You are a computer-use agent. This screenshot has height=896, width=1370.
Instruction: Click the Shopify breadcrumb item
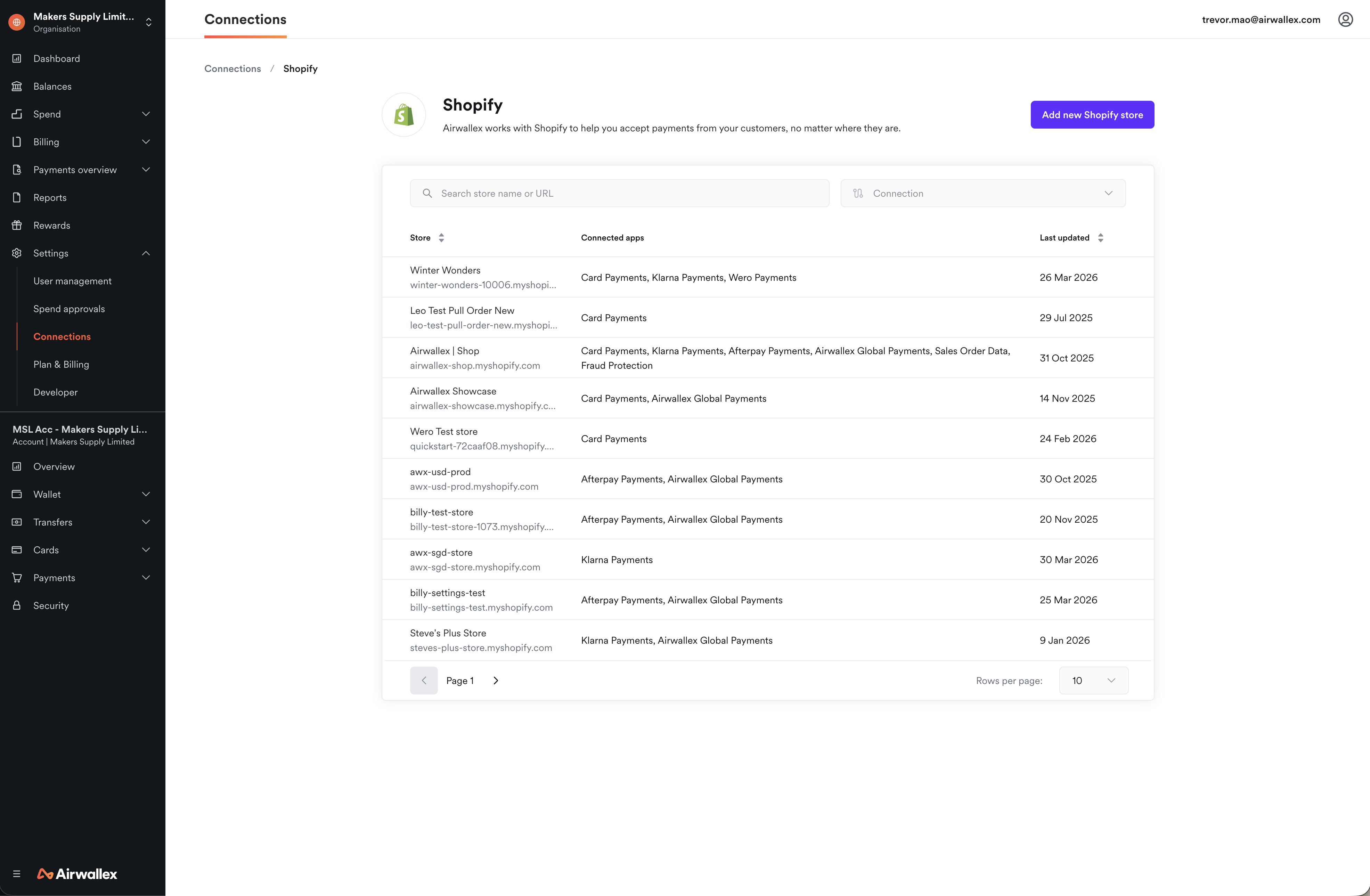[x=301, y=68]
